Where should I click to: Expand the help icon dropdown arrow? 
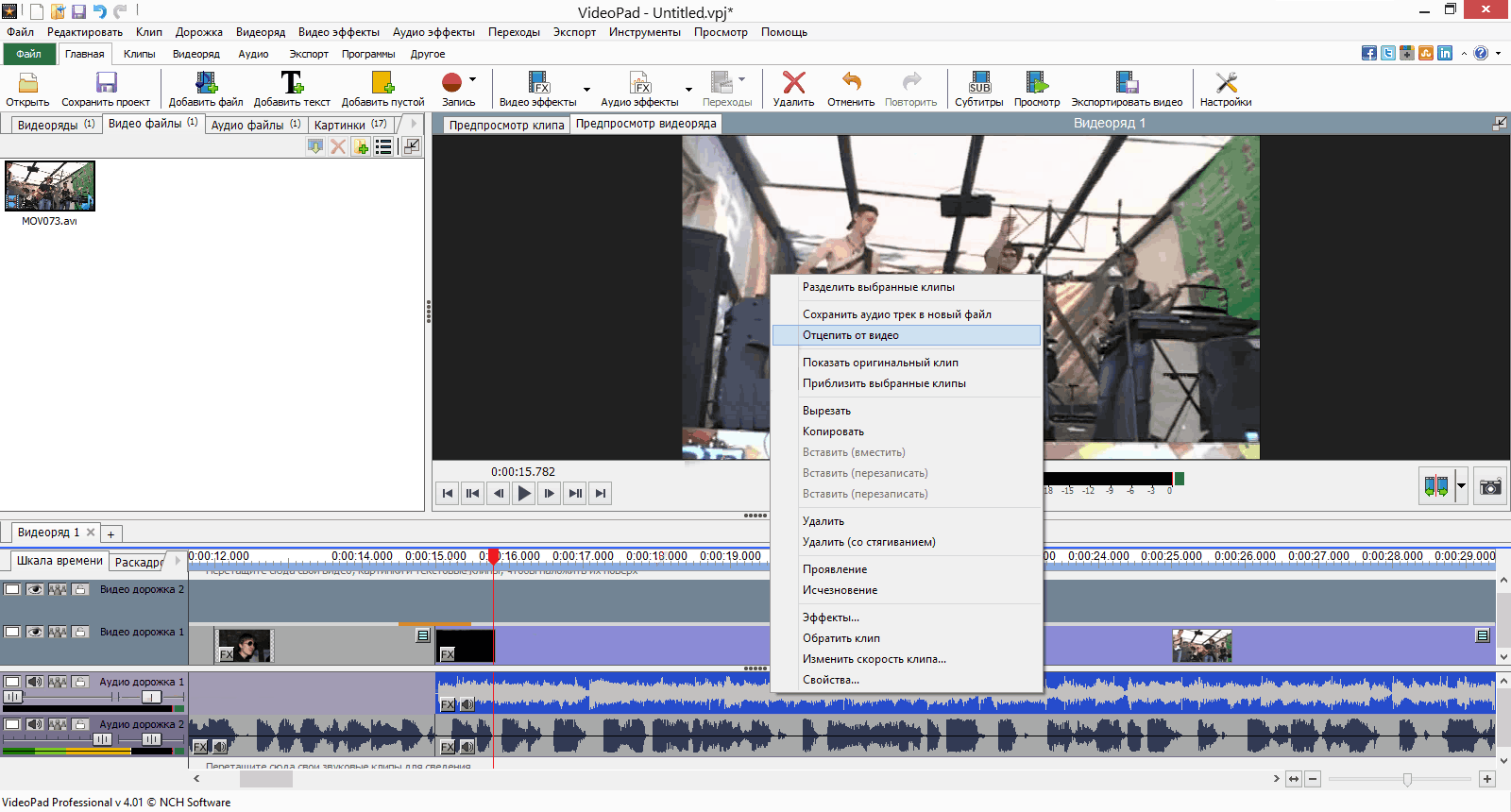click(1498, 53)
